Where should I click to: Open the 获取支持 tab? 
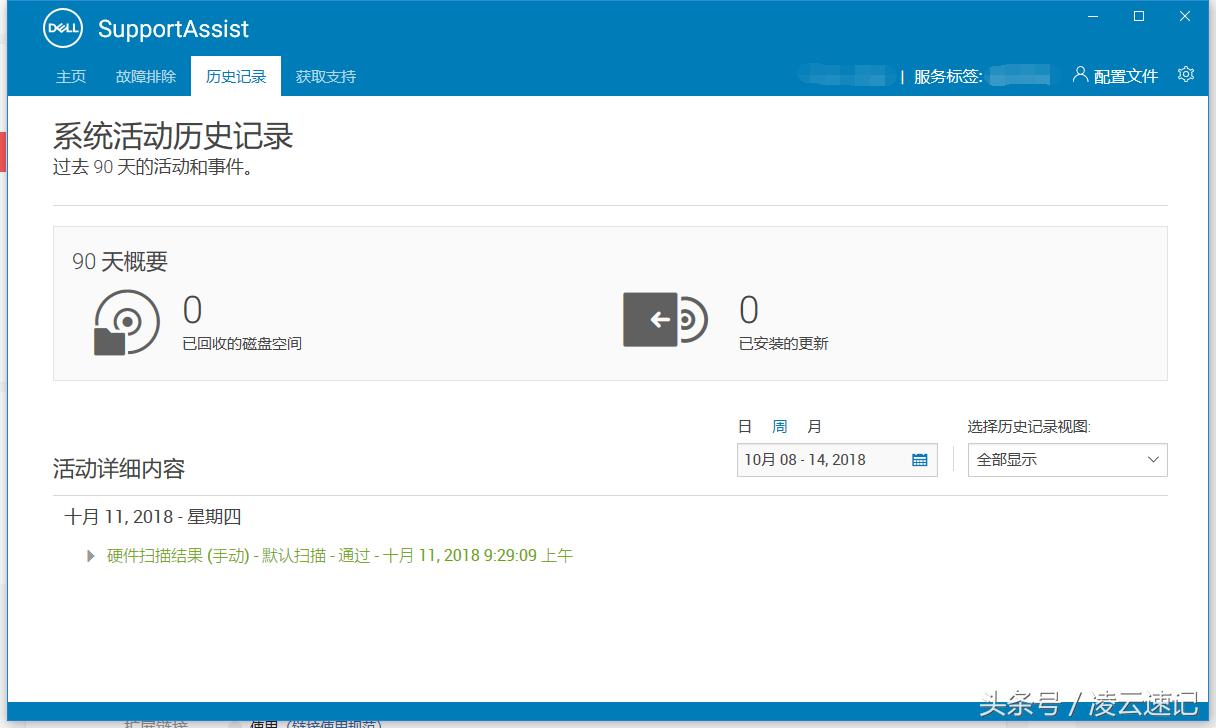pos(325,75)
